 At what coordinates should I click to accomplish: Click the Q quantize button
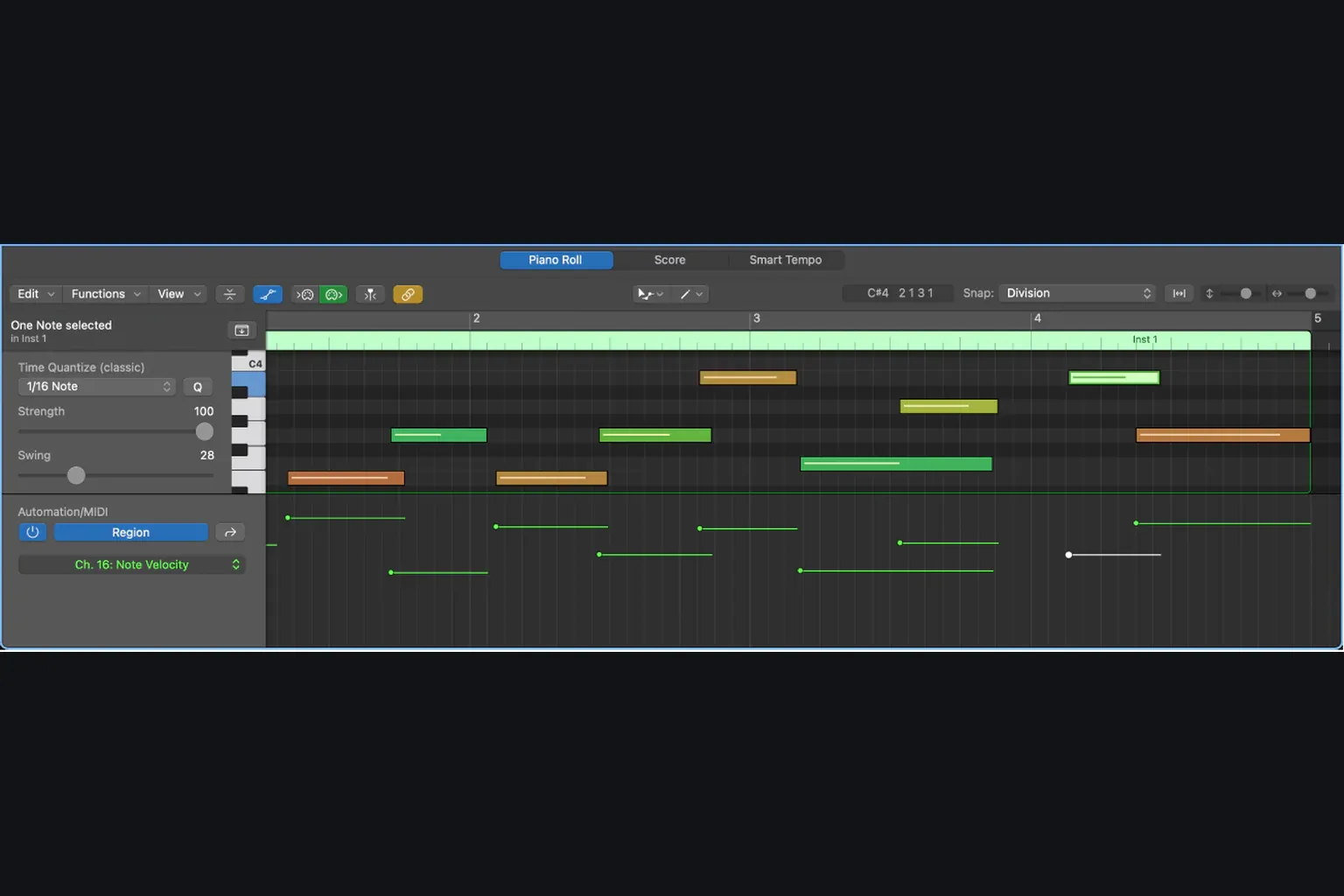pyautogui.click(x=198, y=387)
